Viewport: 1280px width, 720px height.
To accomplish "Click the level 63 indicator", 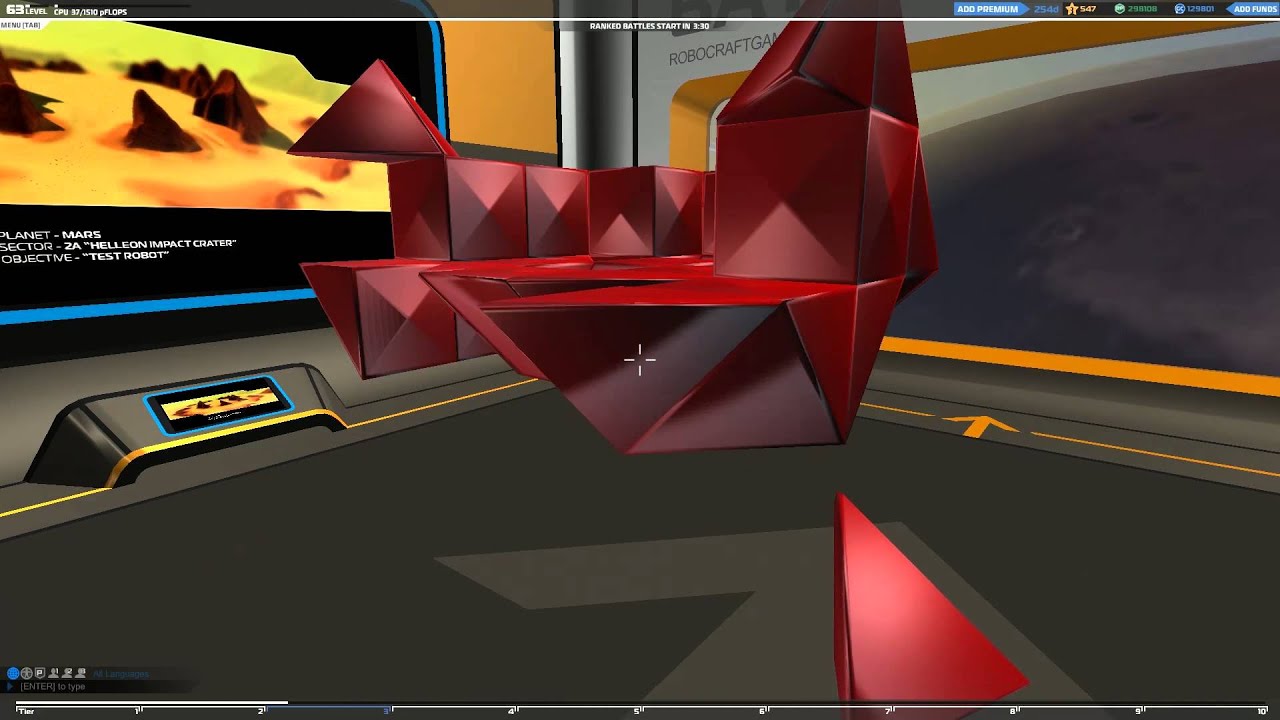I will coord(26,10).
